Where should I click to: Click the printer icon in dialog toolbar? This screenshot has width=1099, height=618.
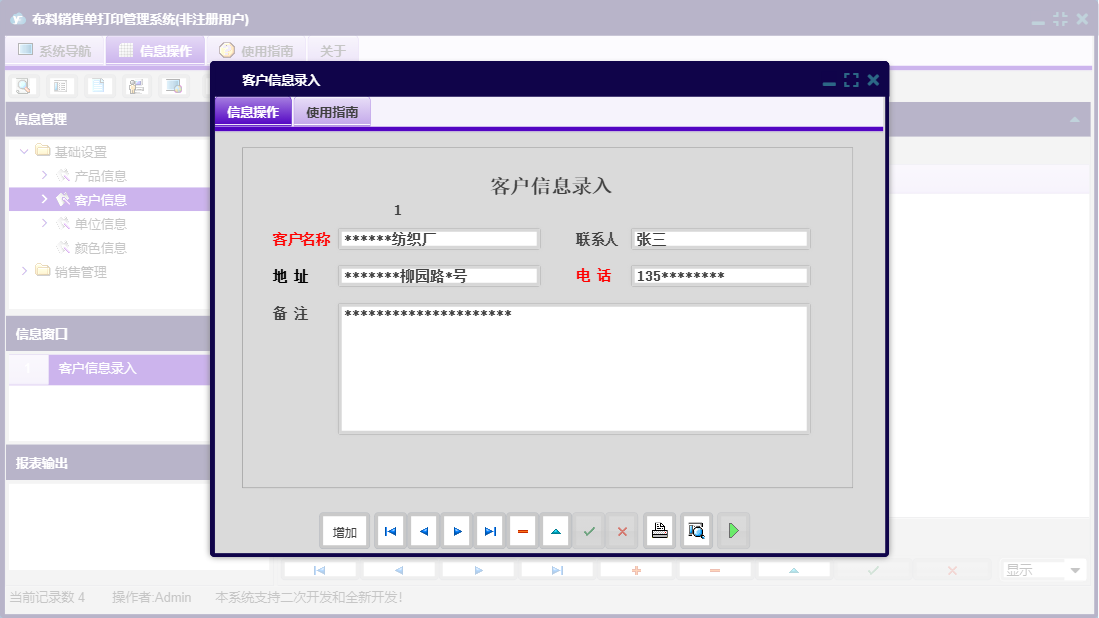coord(659,531)
